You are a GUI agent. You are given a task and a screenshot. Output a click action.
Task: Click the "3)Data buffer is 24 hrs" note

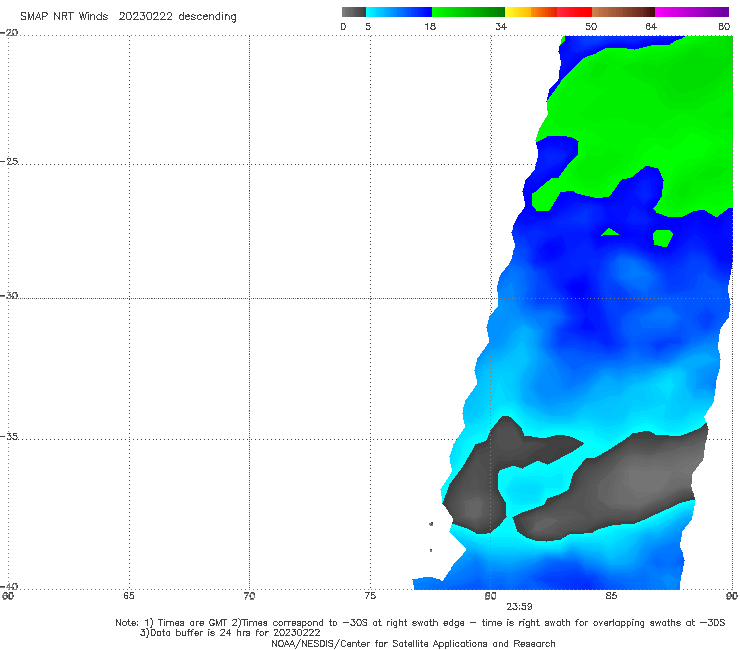[230, 633]
